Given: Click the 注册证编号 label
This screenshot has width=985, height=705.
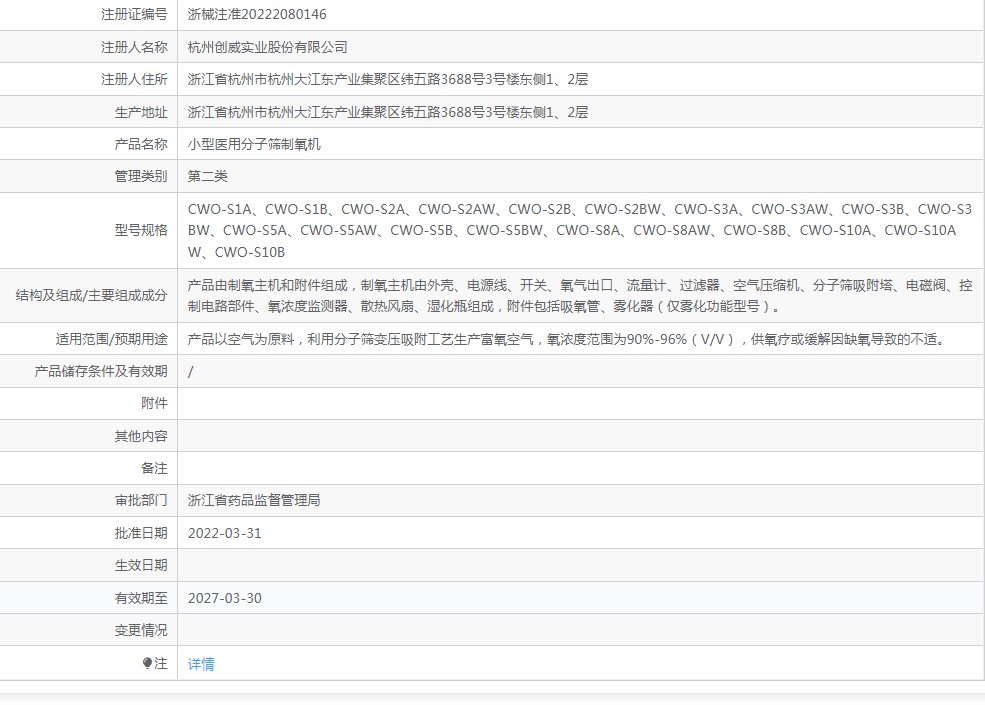Looking at the screenshot, I should (x=134, y=14).
